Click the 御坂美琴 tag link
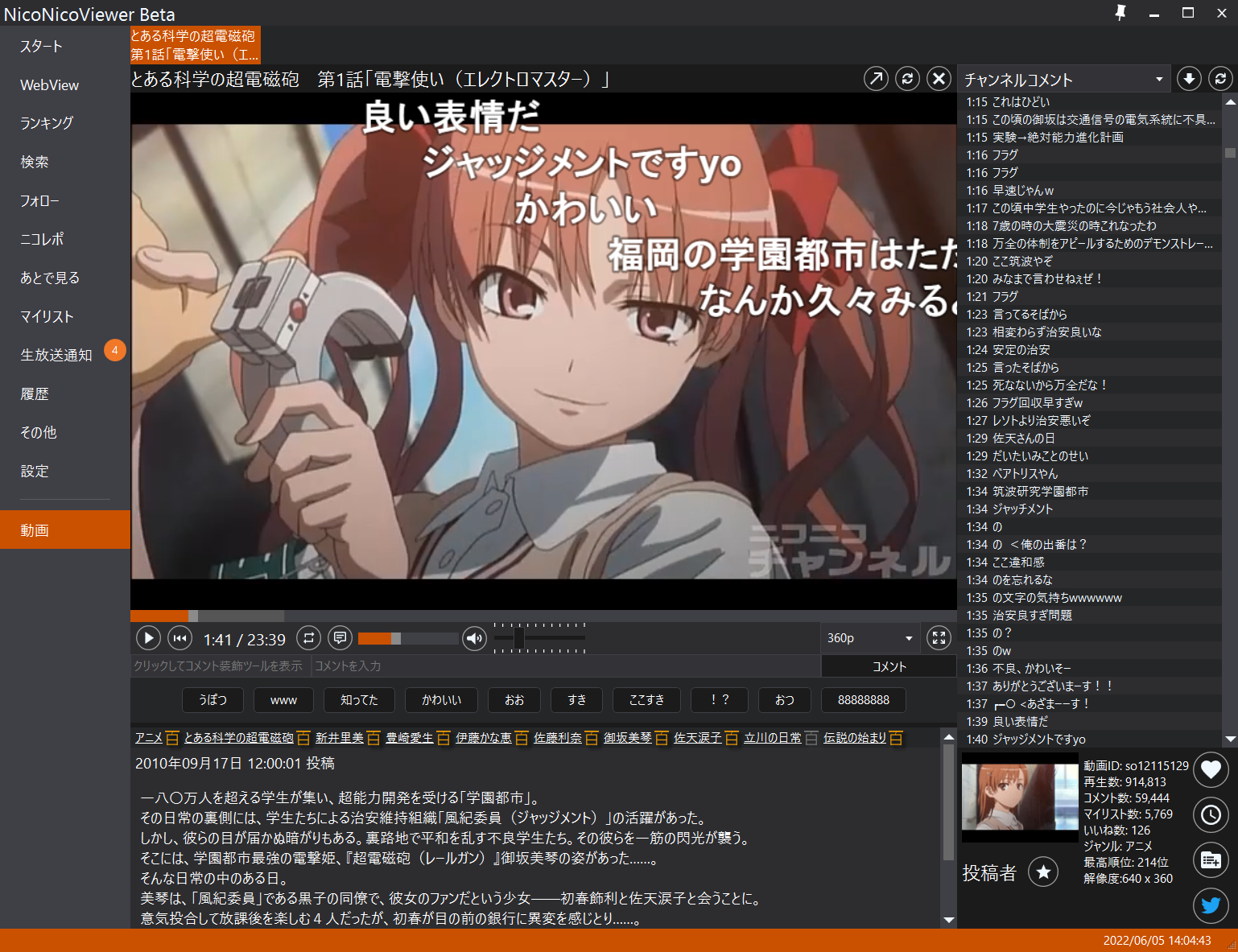The height and width of the screenshot is (952, 1238). 628,738
